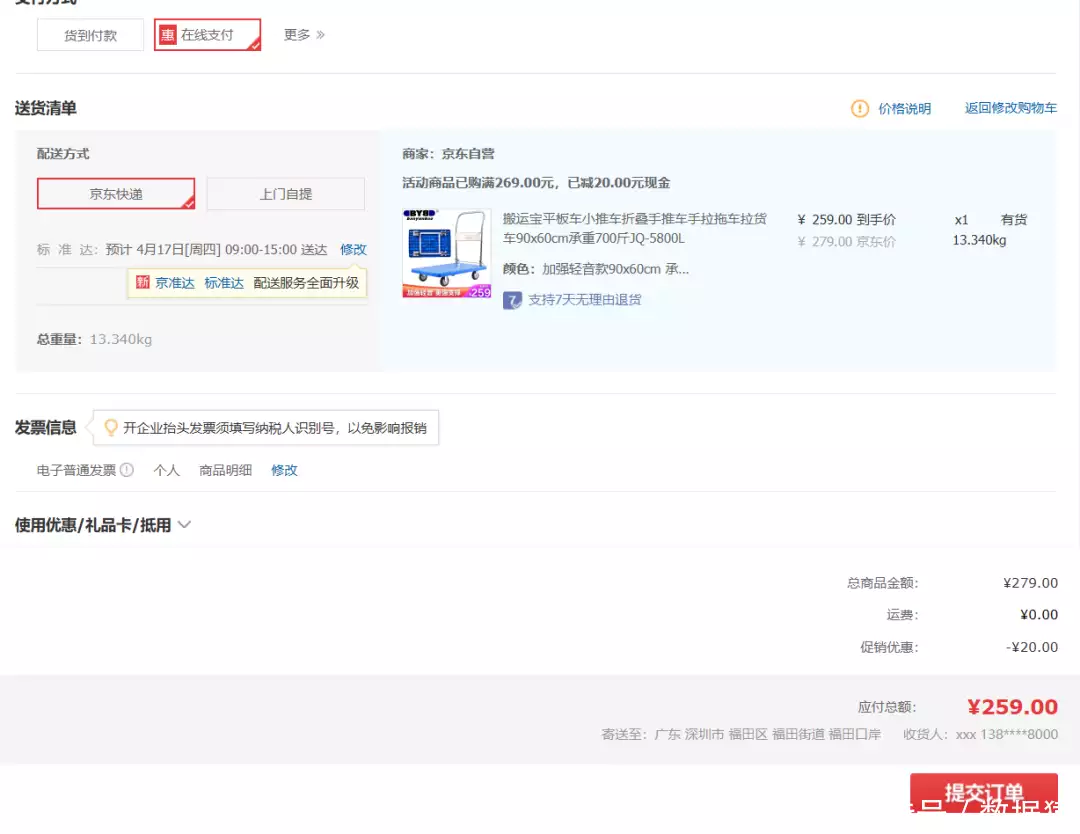The height and width of the screenshot is (834, 1080).
Task: Open the hand cart product thumbnail
Action: point(446,253)
